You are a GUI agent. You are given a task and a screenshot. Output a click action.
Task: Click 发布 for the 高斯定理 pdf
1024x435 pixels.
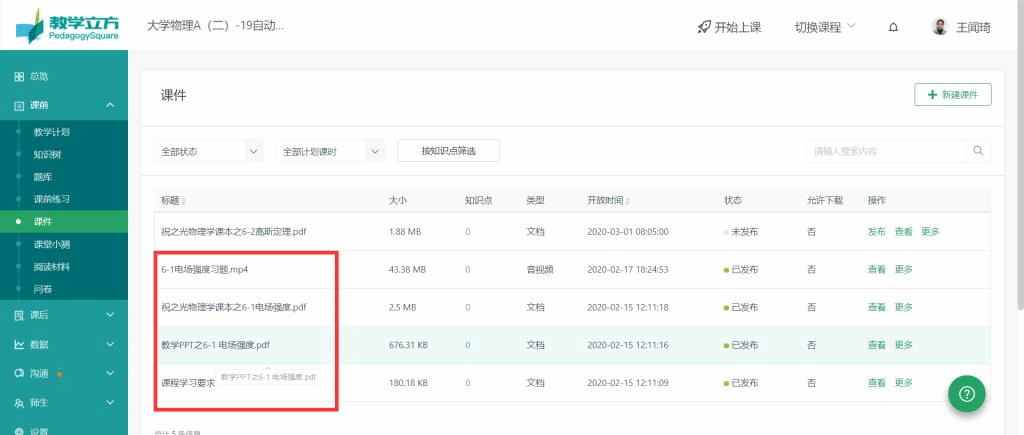876,231
